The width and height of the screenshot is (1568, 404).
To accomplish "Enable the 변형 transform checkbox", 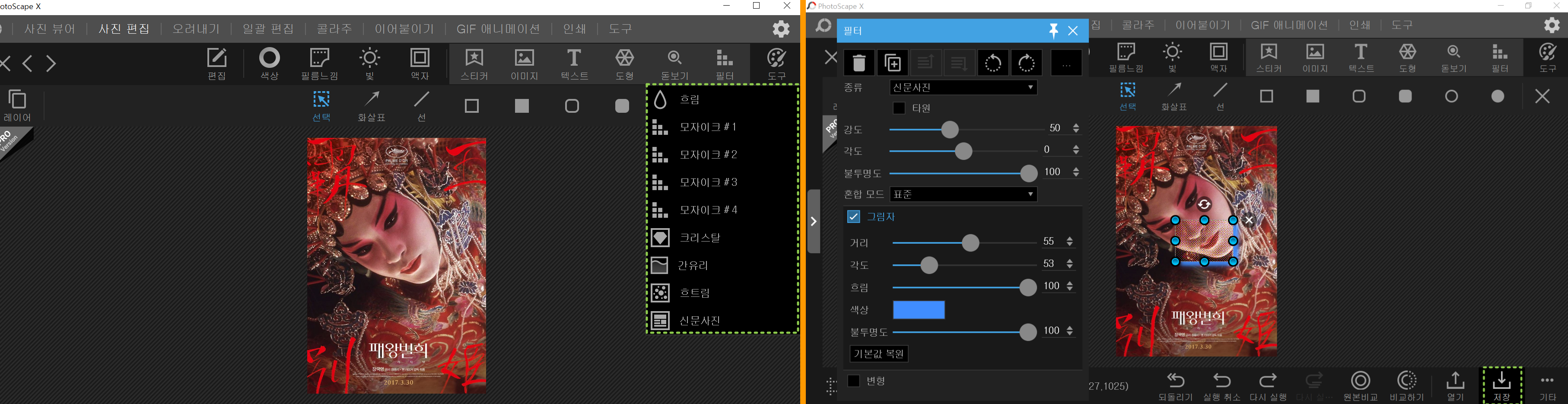I will (854, 381).
